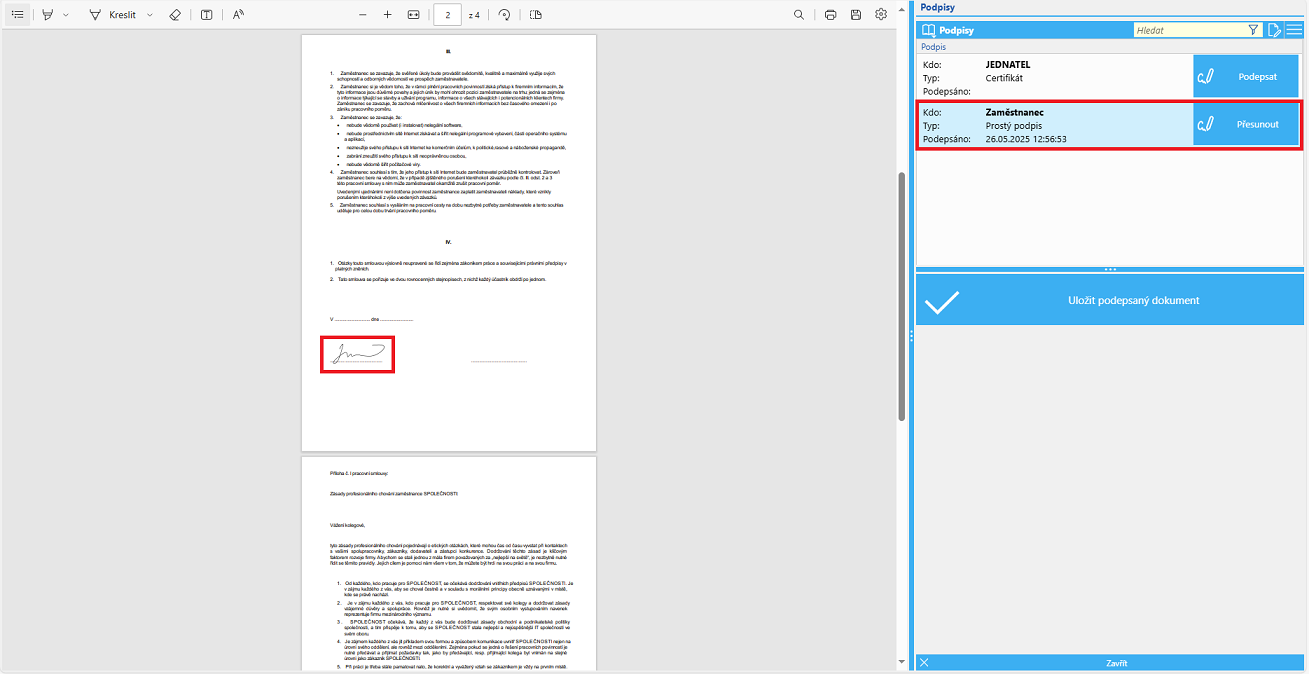
Task: Click the Podepsat button for JEDNATEL
Action: 1247,76
